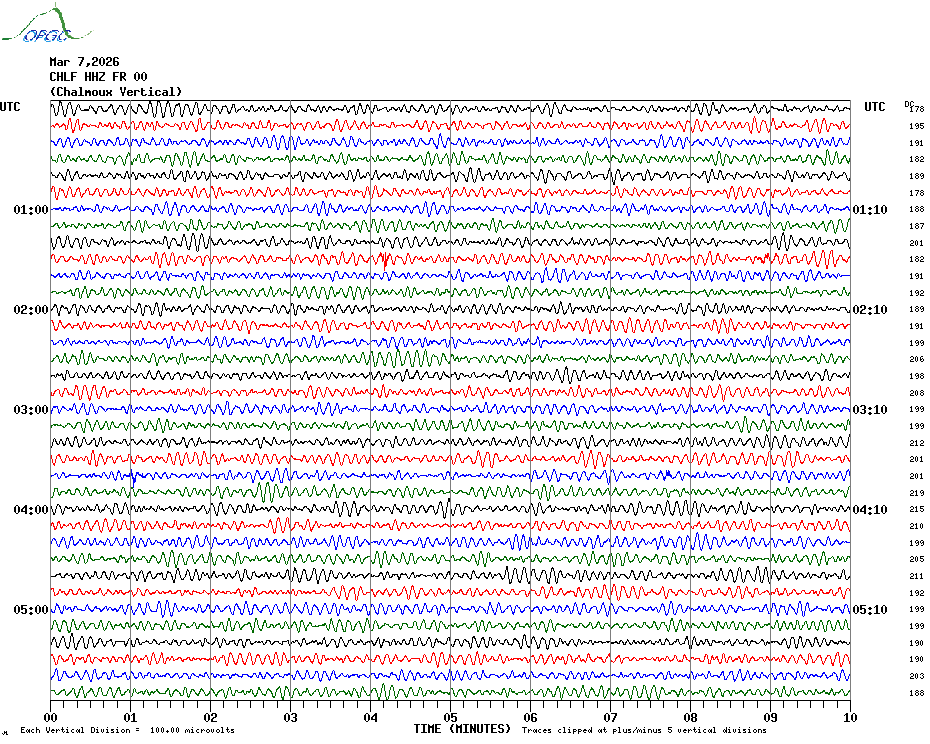Click the '04:10' time label
The width and height of the screenshot is (930, 744).
[870, 510]
